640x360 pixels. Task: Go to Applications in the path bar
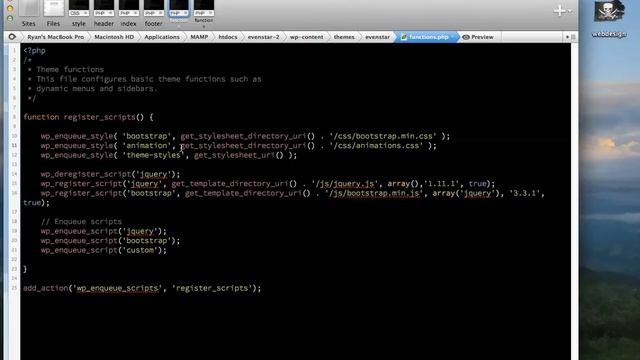tap(162, 37)
